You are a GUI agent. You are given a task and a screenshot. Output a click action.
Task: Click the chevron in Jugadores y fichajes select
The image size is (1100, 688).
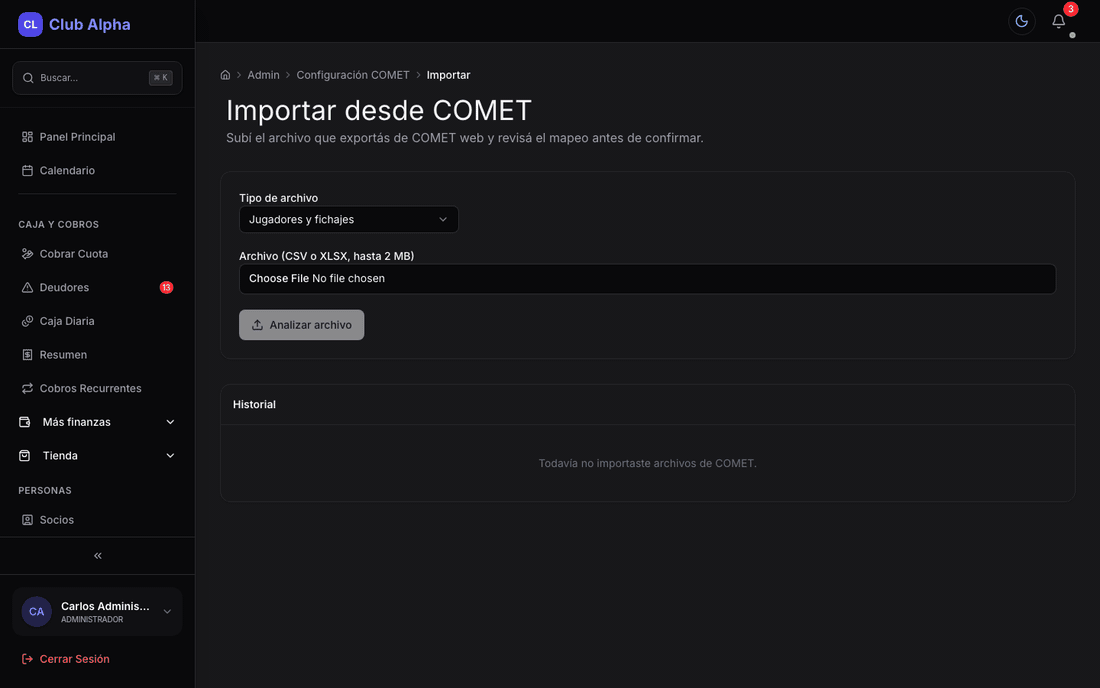point(443,220)
